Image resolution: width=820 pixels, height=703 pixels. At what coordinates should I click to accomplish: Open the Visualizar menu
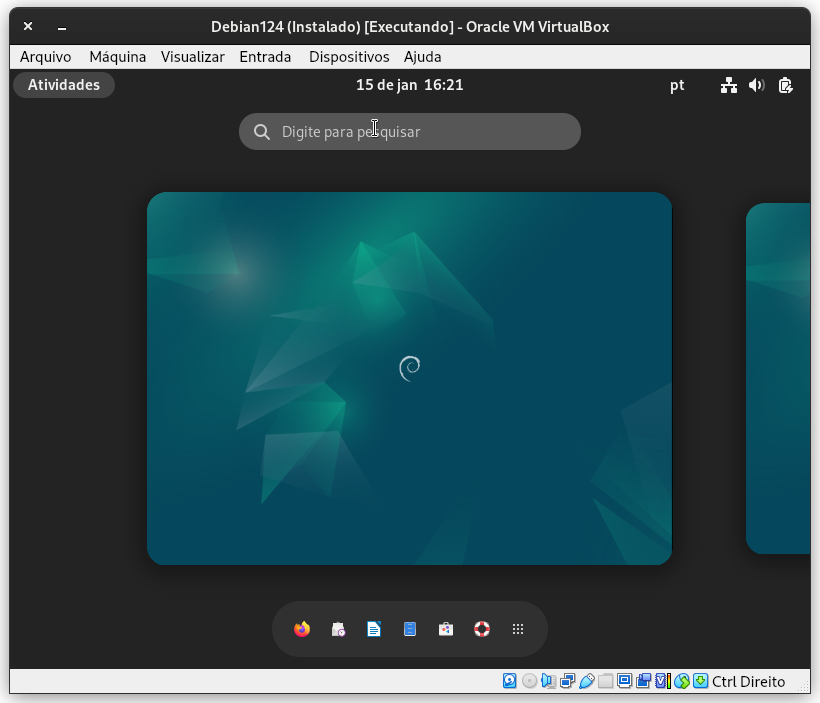point(192,56)
